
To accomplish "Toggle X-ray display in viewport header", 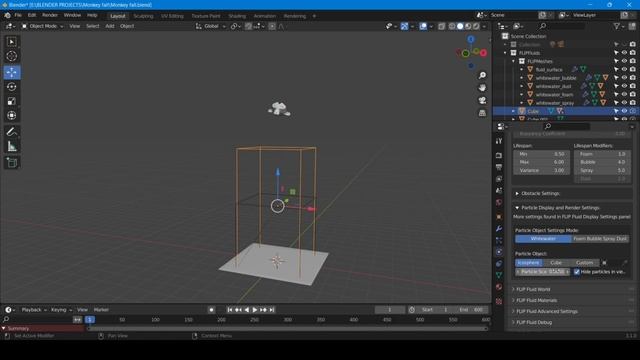I will pyautogui.click(x=442, y=26).
